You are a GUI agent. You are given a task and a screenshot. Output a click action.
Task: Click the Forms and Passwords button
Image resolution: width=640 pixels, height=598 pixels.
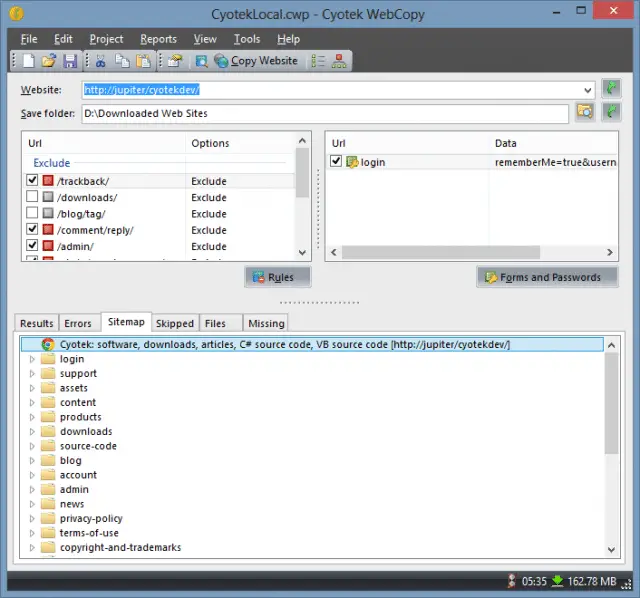pos(546,277)
